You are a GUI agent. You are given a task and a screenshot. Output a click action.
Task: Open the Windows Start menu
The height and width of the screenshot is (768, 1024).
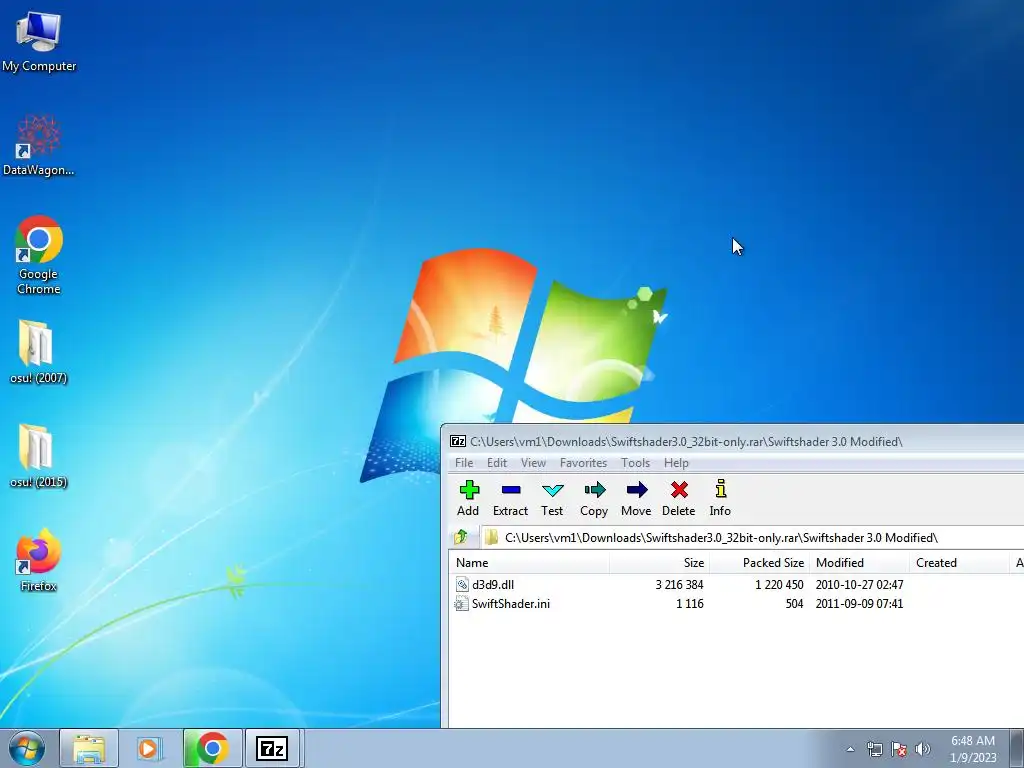27,748
